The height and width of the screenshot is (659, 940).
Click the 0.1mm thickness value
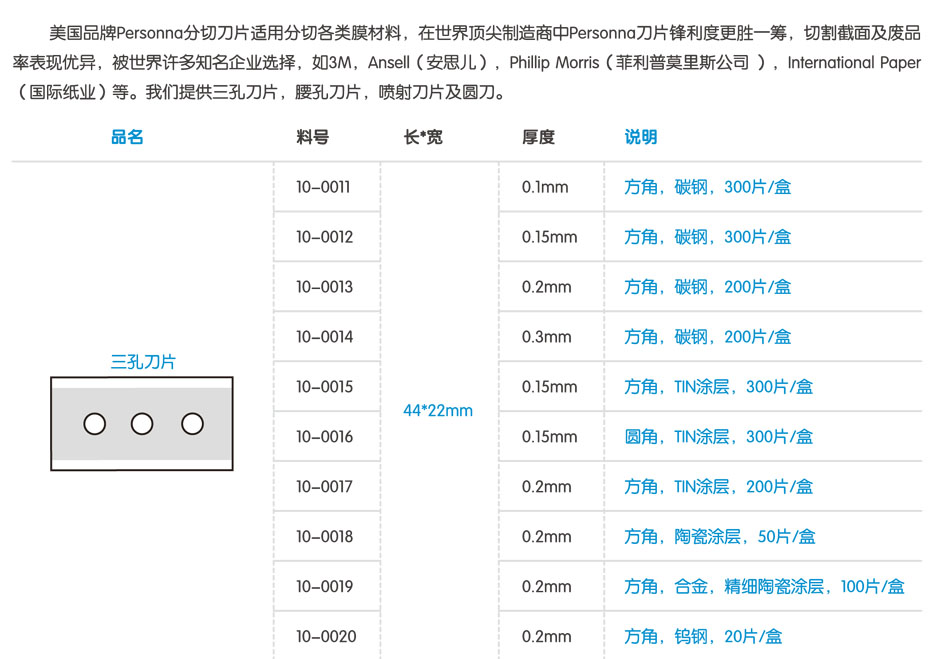pos(545,187)
